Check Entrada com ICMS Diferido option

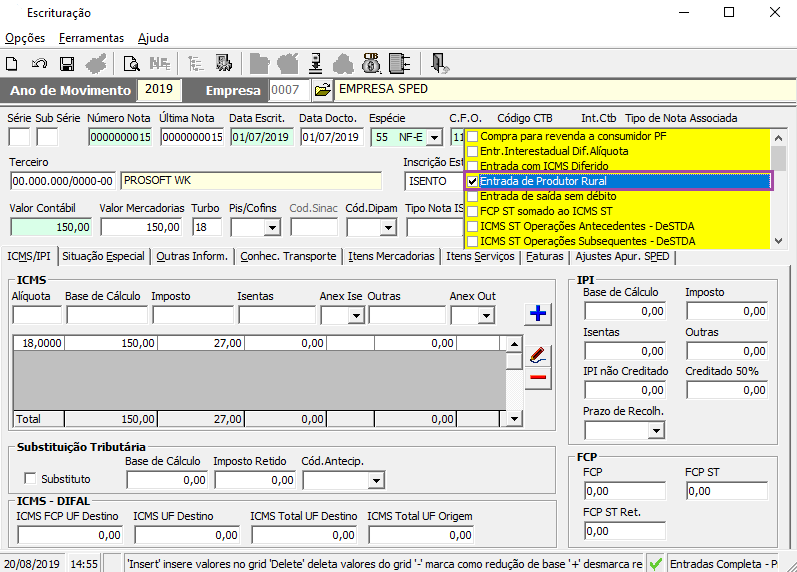tap(472, 166)
